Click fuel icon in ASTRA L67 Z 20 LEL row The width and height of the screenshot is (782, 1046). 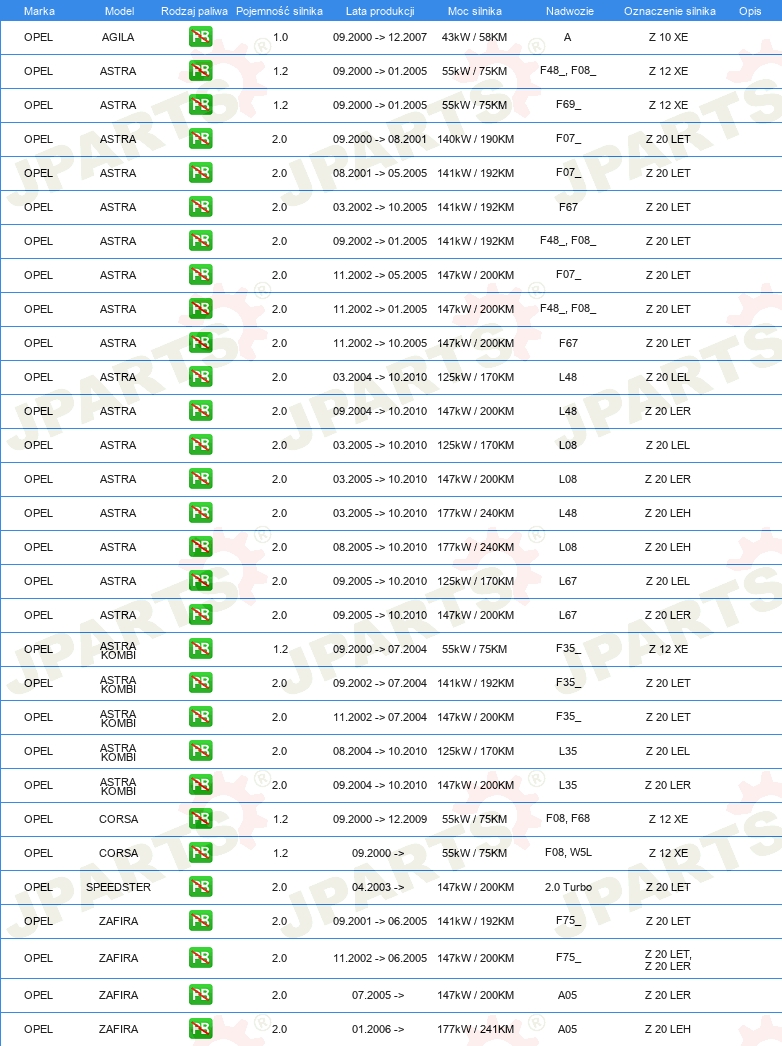coord(200,581)
